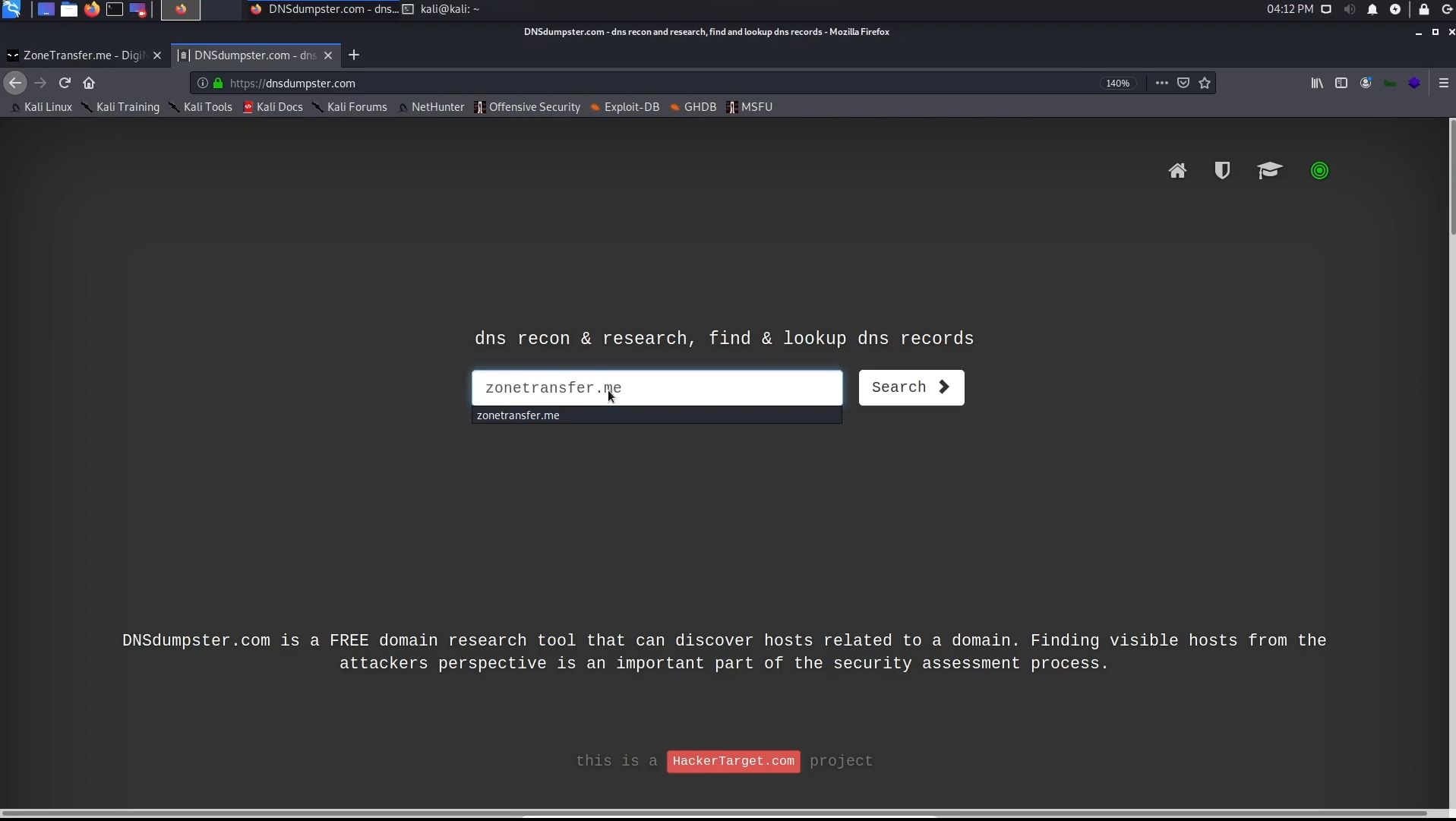
Task: Open page actions three-dot menu
Action: click(x=1161, y=83)
